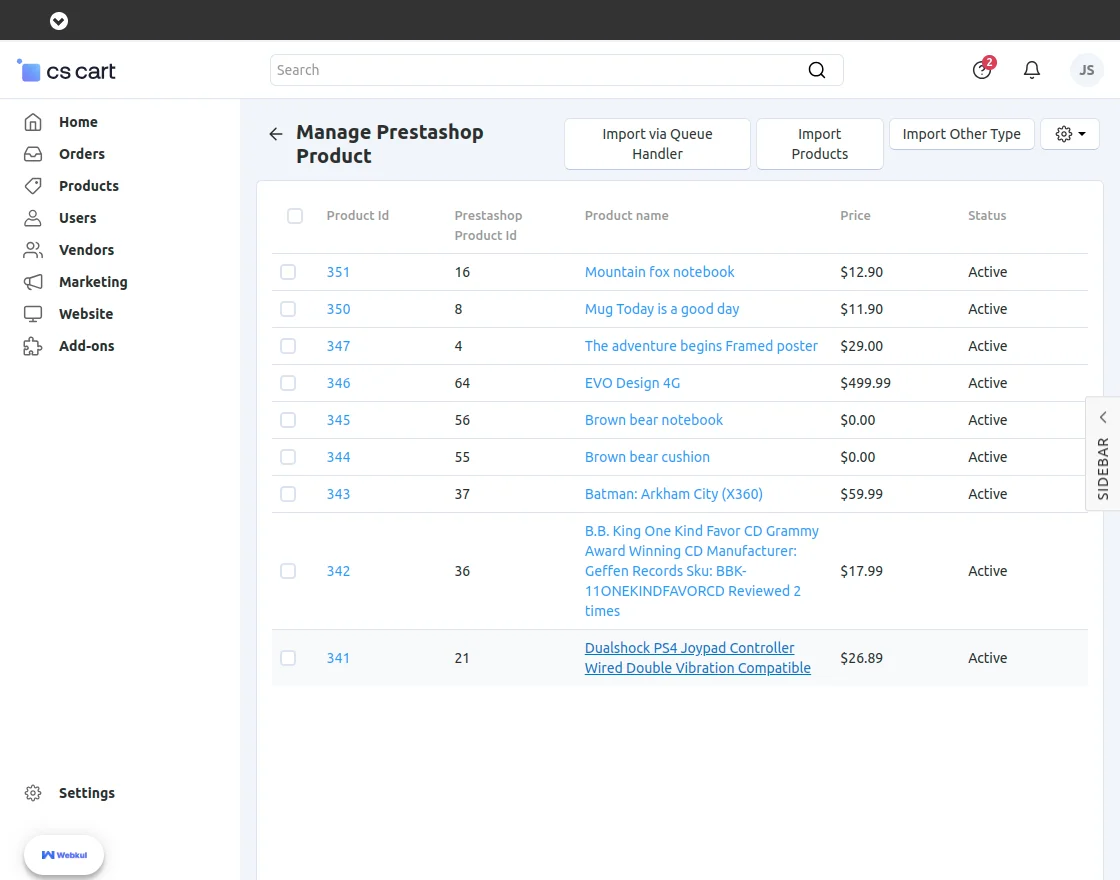1120x880 pixels.
Task: Toggle the select-all checkbox in header
Action: coord(295,216)
